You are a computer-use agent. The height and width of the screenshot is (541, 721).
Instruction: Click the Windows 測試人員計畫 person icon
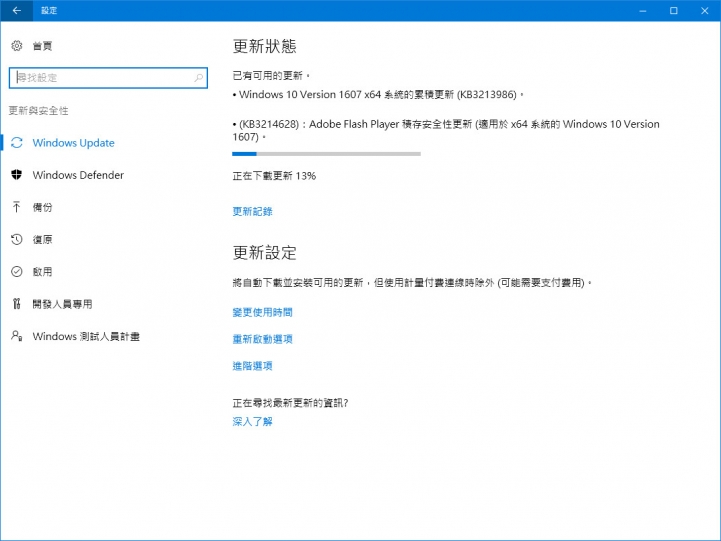click(x=17, y=336)
